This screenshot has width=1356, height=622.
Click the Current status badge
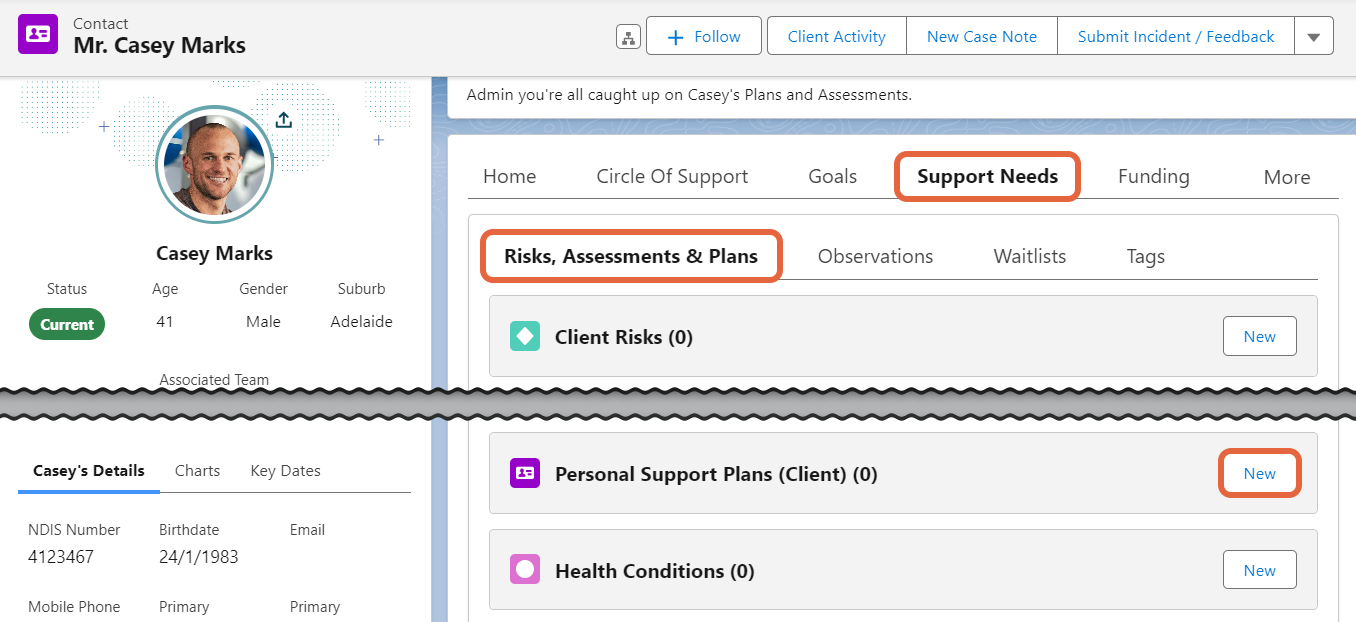tap(66, 324)
